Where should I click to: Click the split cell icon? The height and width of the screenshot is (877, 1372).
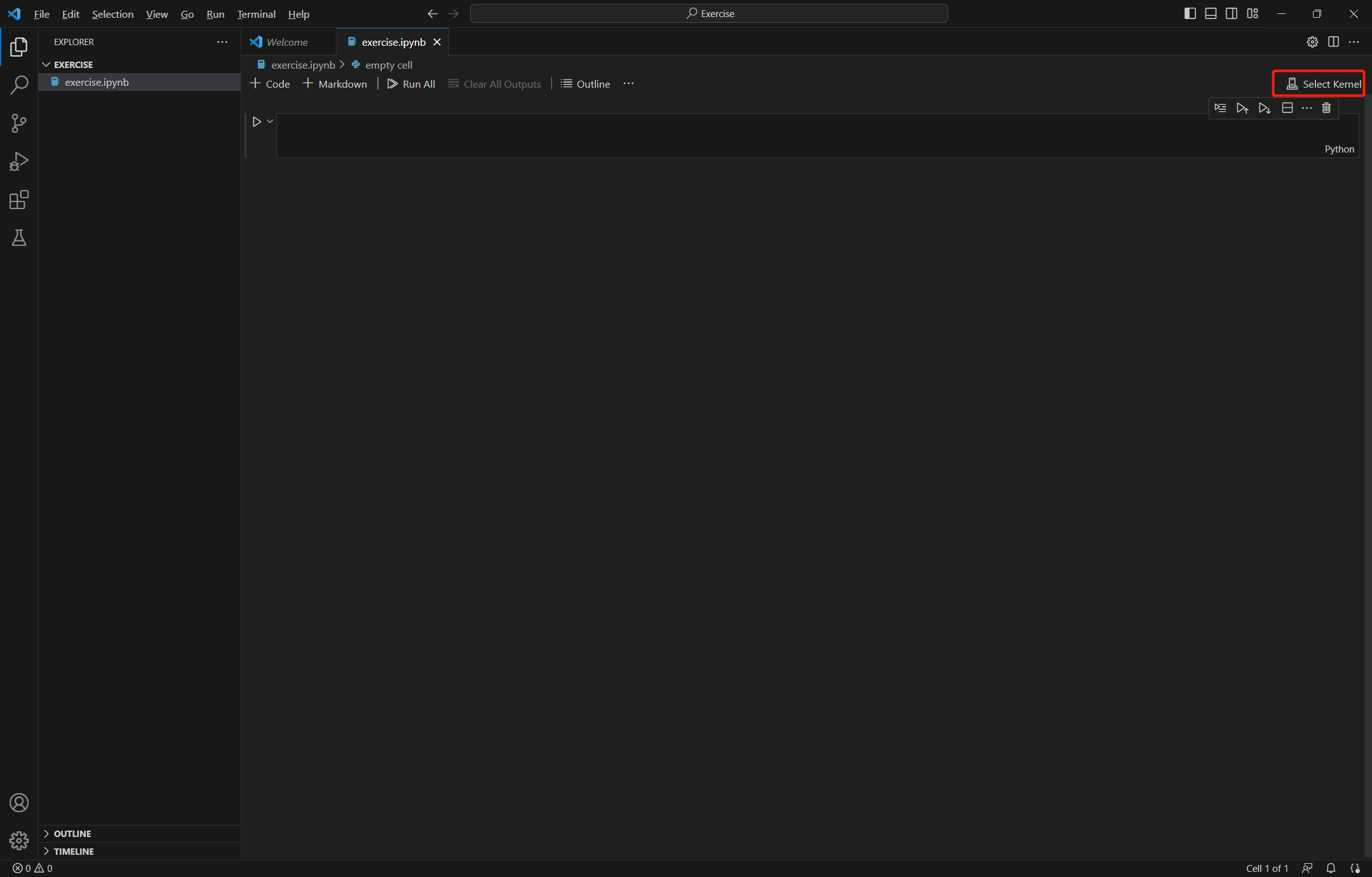tap(1287, 108)
